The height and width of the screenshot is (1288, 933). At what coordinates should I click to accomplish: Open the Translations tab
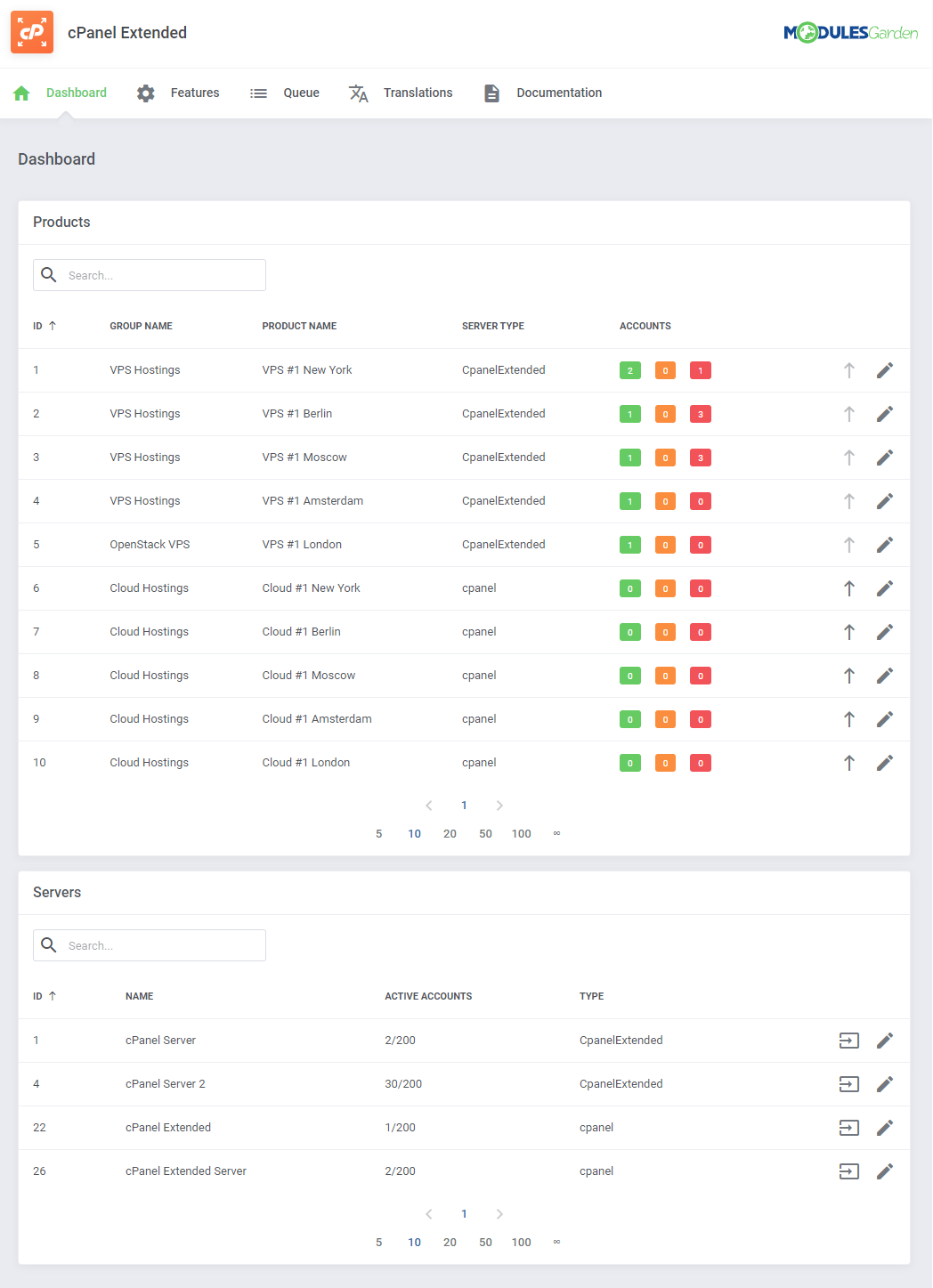(401, 93)
